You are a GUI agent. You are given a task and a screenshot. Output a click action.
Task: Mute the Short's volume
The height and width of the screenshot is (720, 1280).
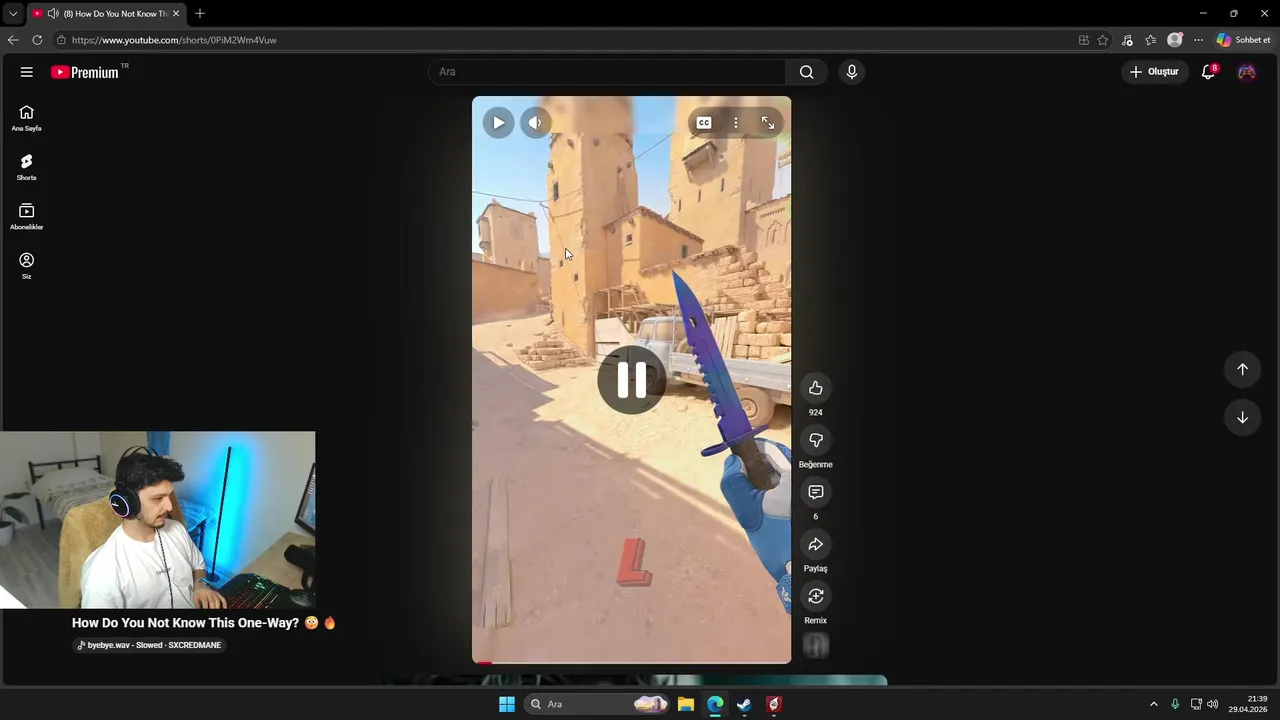pyautogui.click(x=535, y=123)
